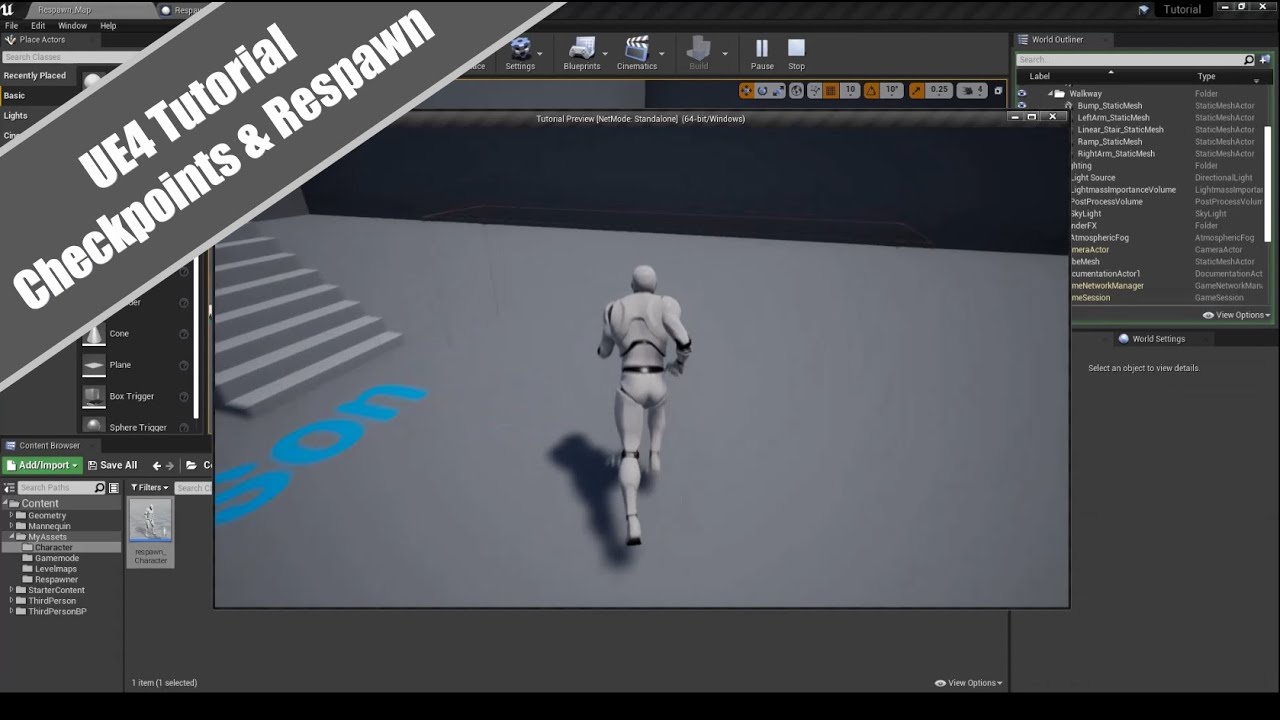Select the Levelmaps folder
The width and height of the screenshot is (1280, 720).
click(49, 569)
